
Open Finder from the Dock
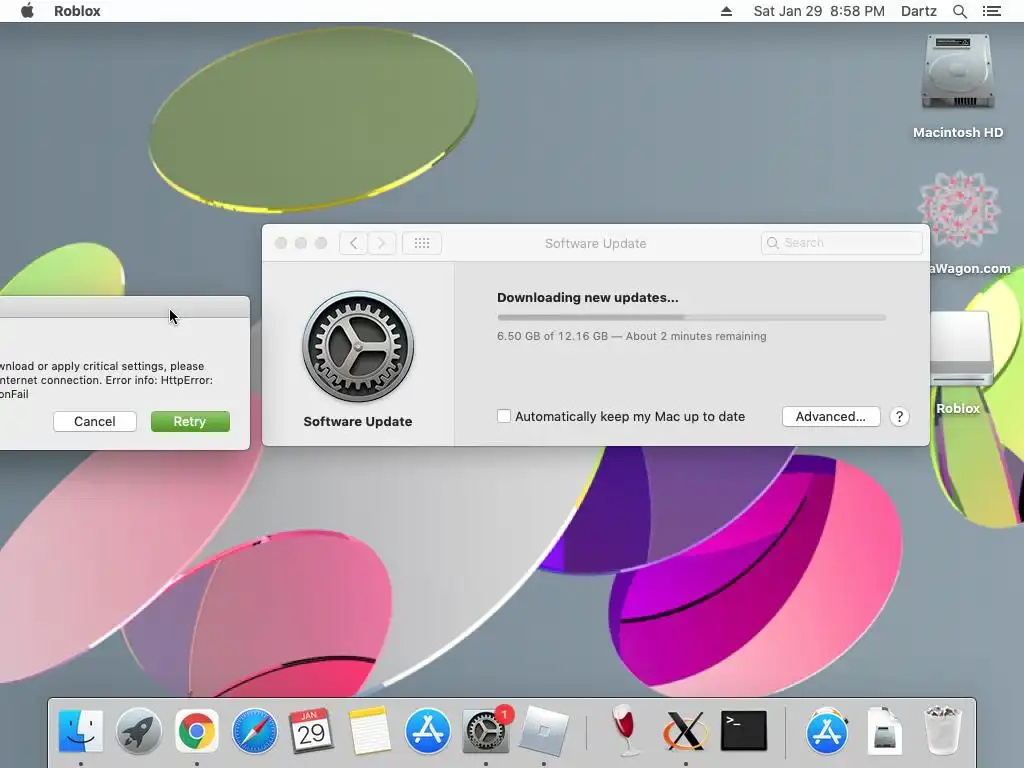80,731
